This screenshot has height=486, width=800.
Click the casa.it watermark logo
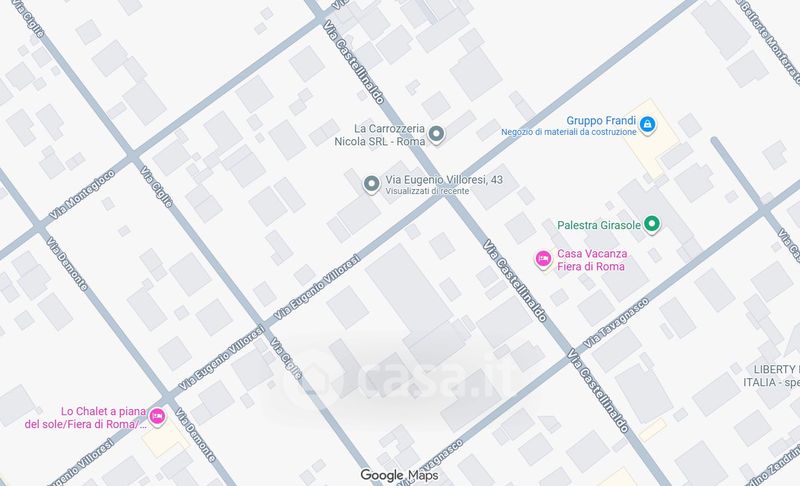pyautogui.click(x=393, y=380)
